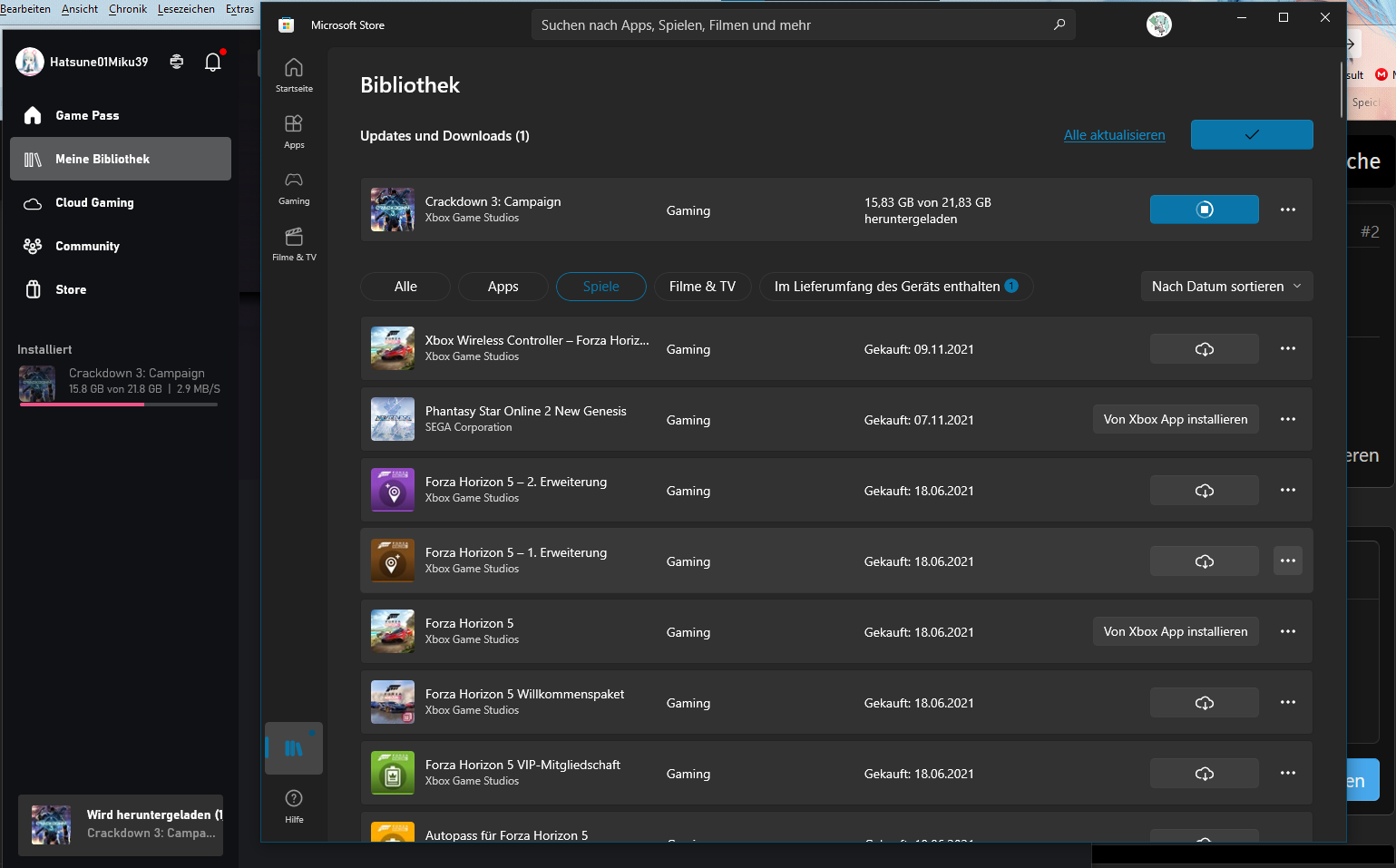Open Meine Bibliothek in Xbox app
This screenshot has height=868, width=1396.
[x=121, y=159]
